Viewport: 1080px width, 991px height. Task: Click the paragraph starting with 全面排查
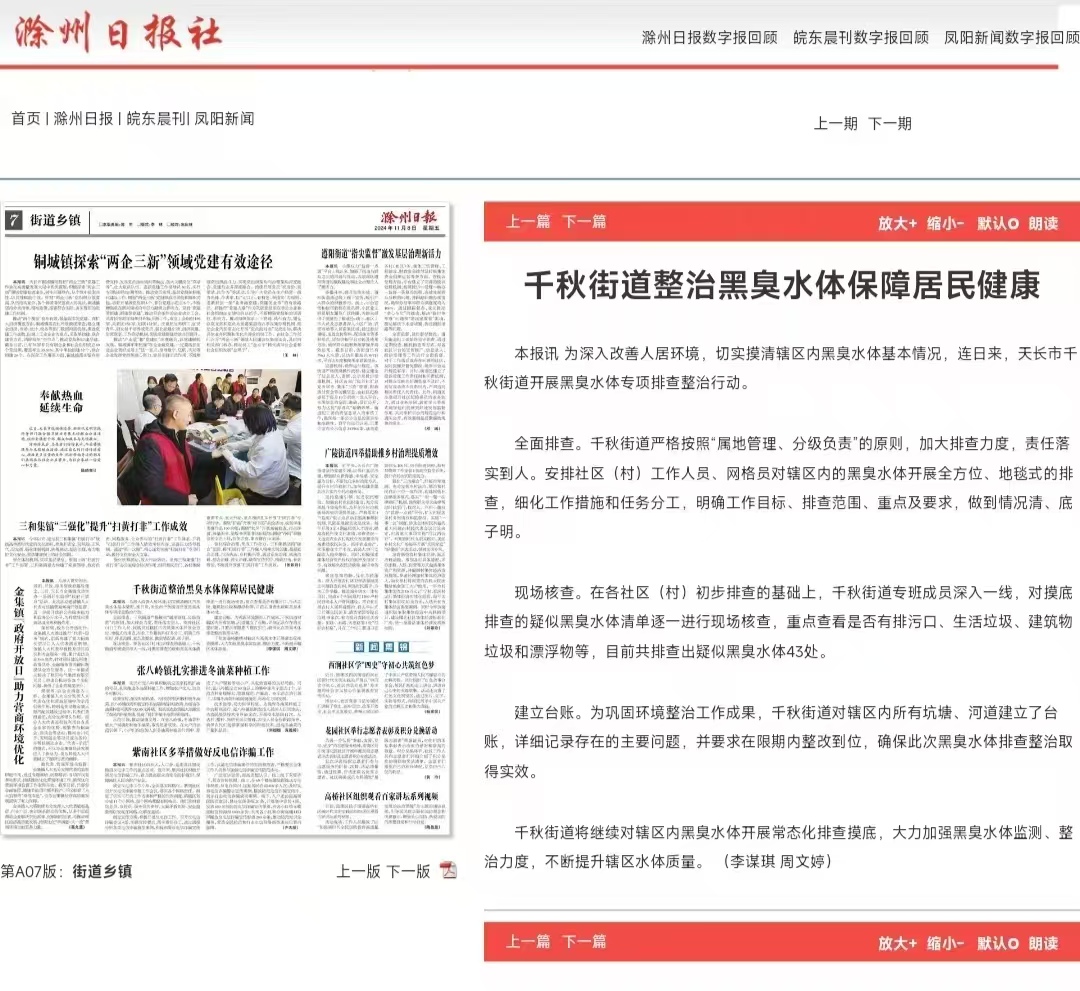tap(778, 488)
